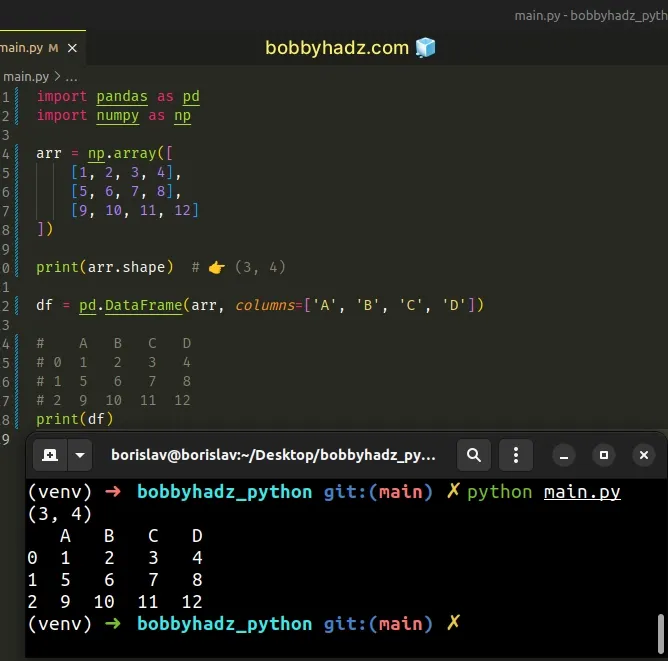Click main.py in the breadcrumb bar
This screenshot has height=661, width=668.
[x=24, y=76]
